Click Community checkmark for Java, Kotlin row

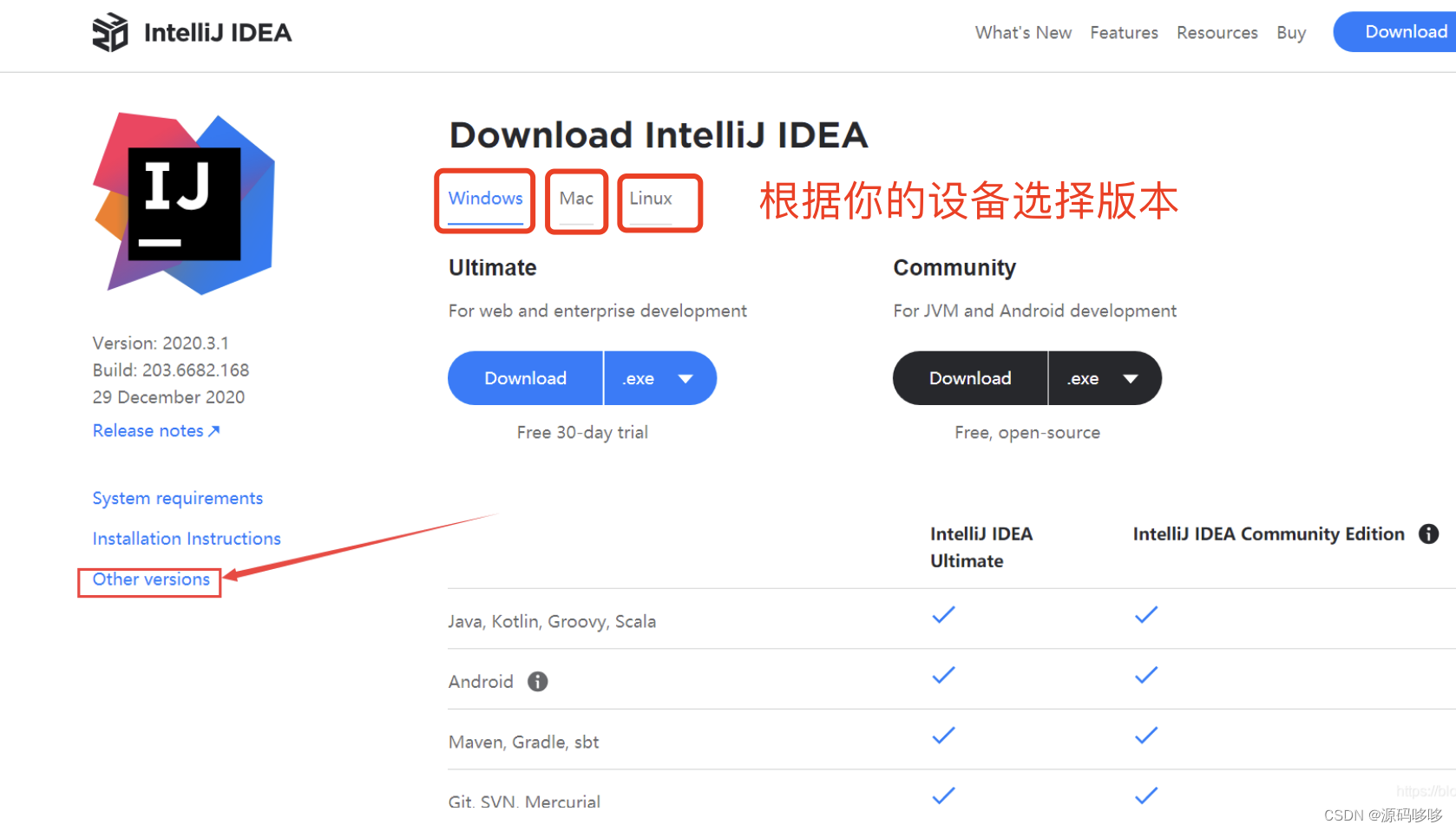[1146, 615]
